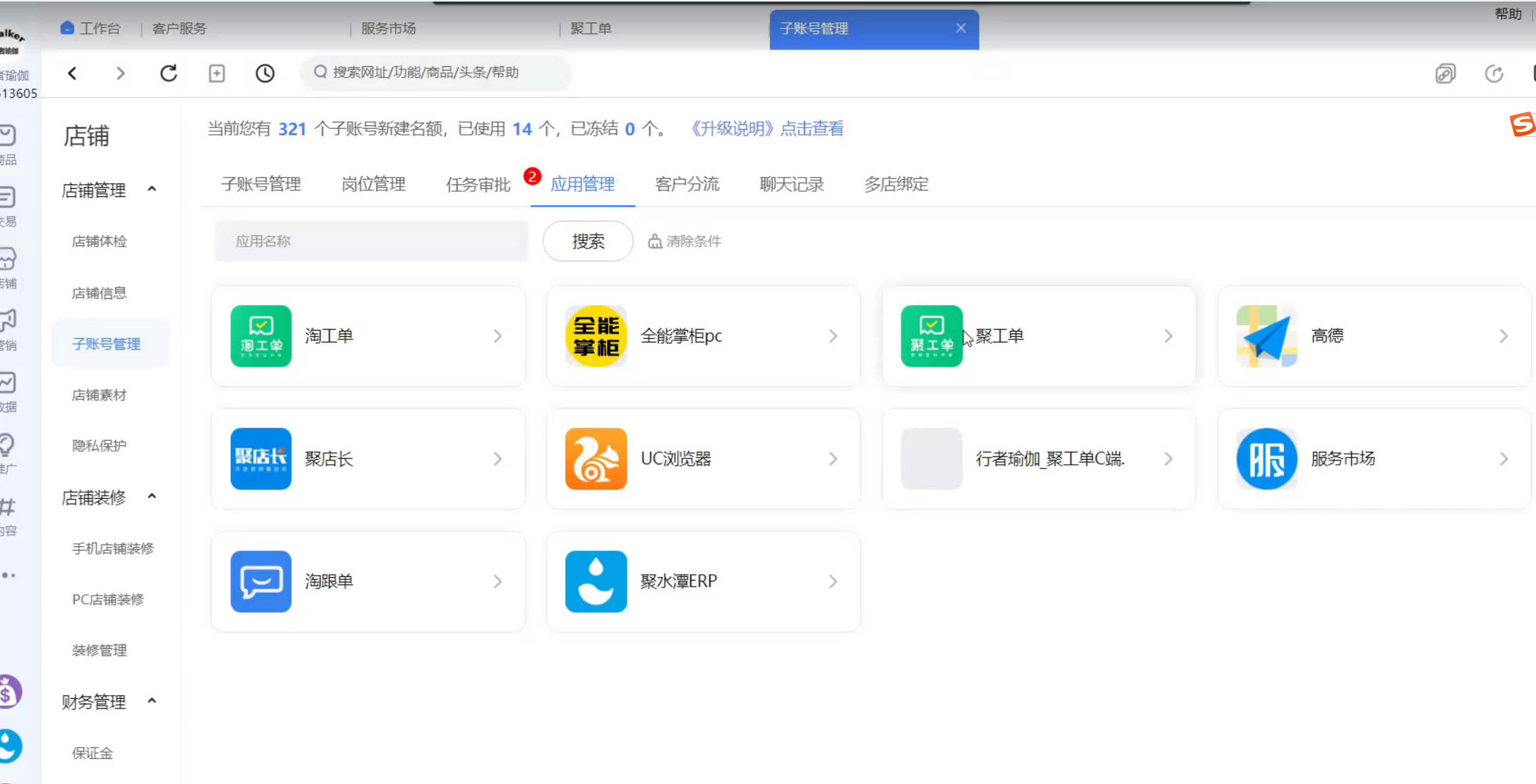Click the 服务市场 round blue icon
The image size is (1536, 784).
[1267, 459]
